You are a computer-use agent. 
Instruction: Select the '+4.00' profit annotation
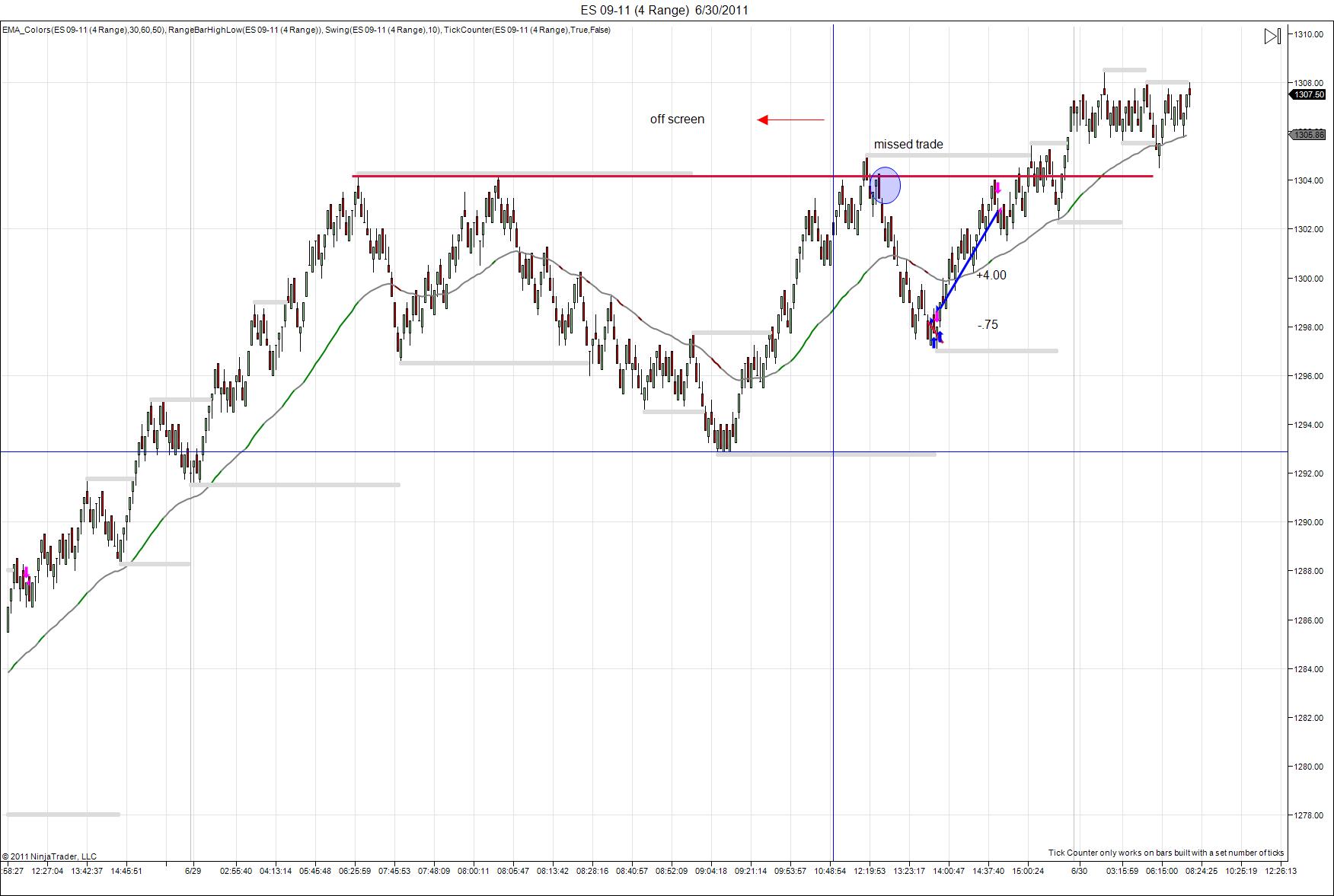coord(991,275)
